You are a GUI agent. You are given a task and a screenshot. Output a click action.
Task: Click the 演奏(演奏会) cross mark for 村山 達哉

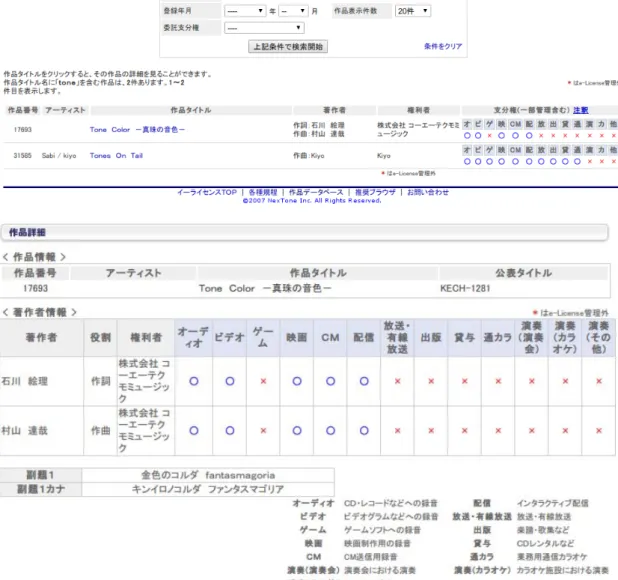click(532, 431)
